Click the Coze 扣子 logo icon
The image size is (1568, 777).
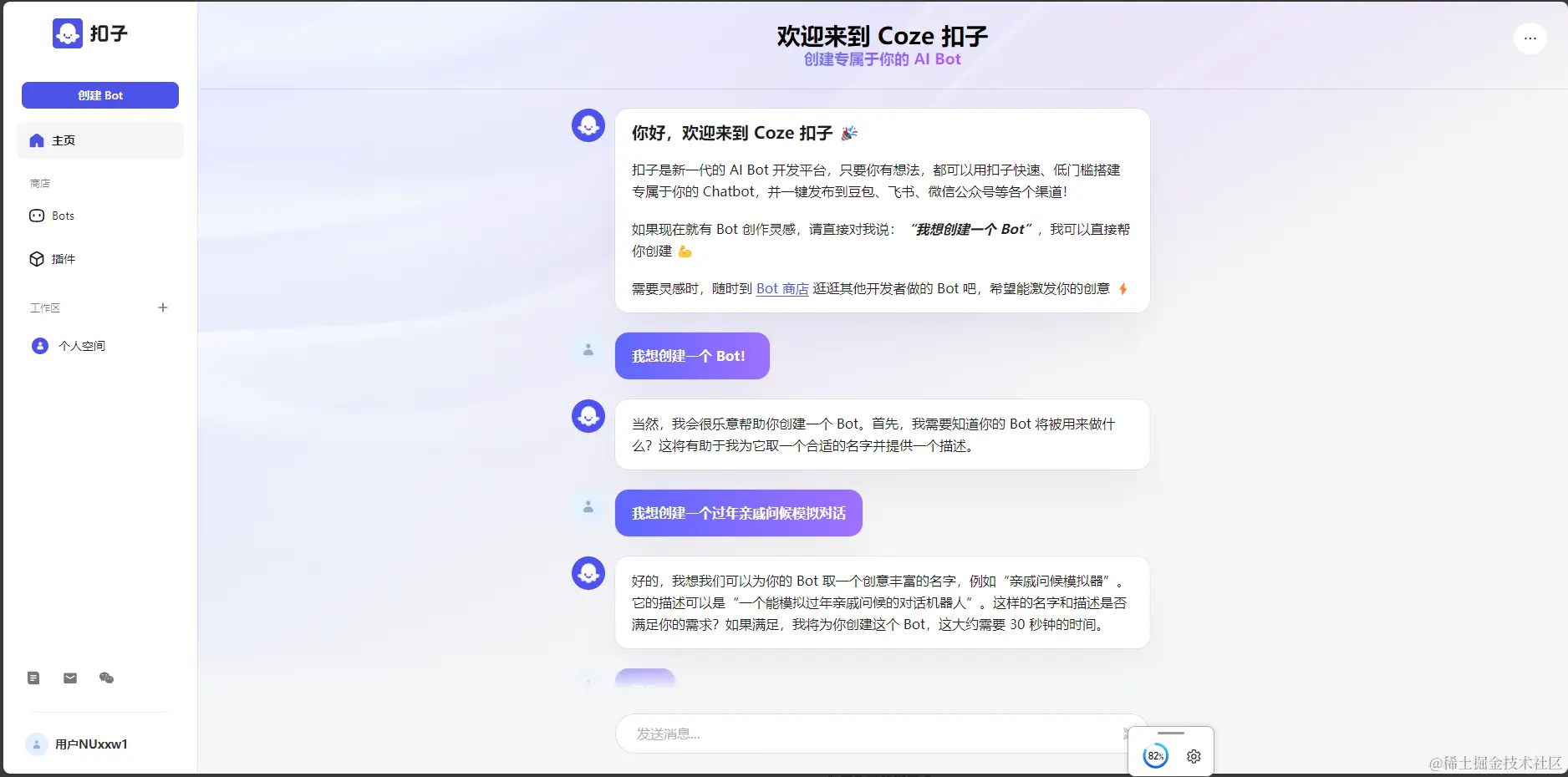pos(68,33)
